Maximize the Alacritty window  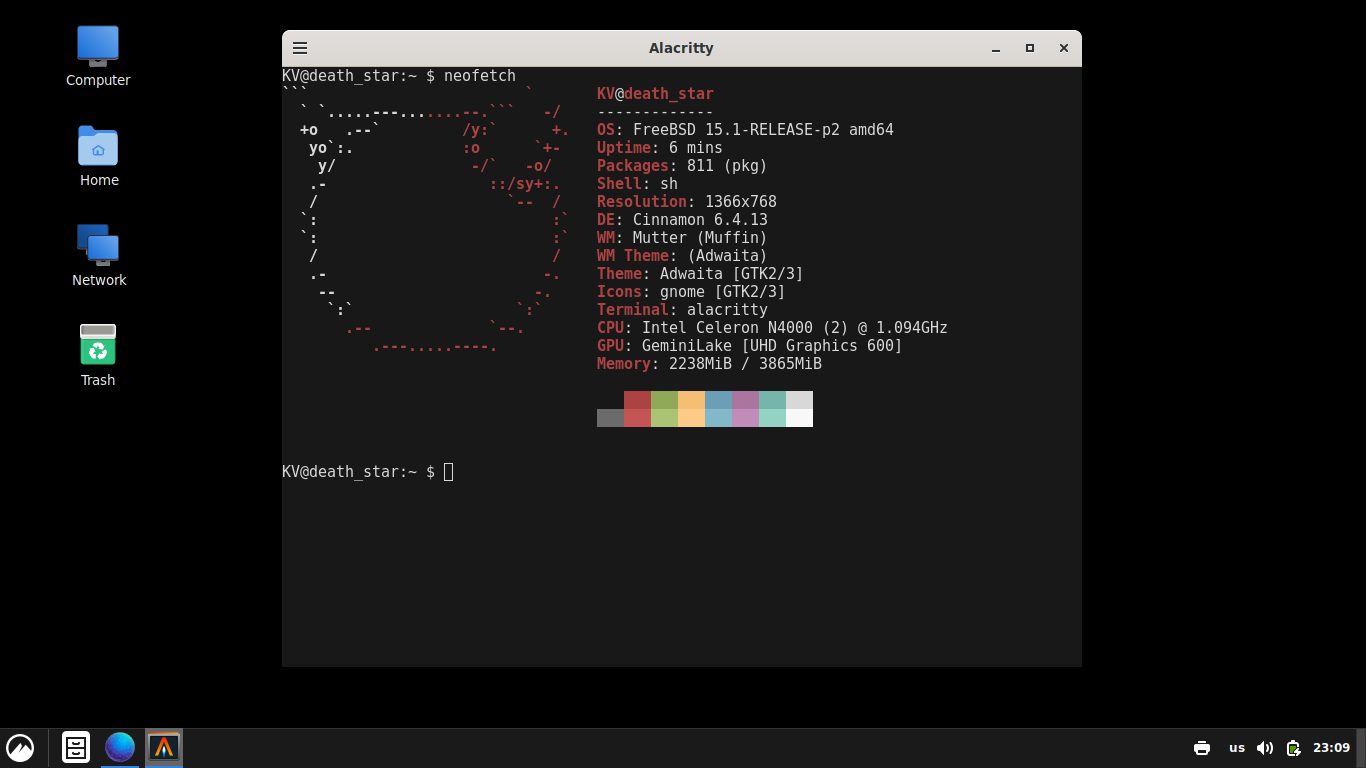tap(1030, 48)
